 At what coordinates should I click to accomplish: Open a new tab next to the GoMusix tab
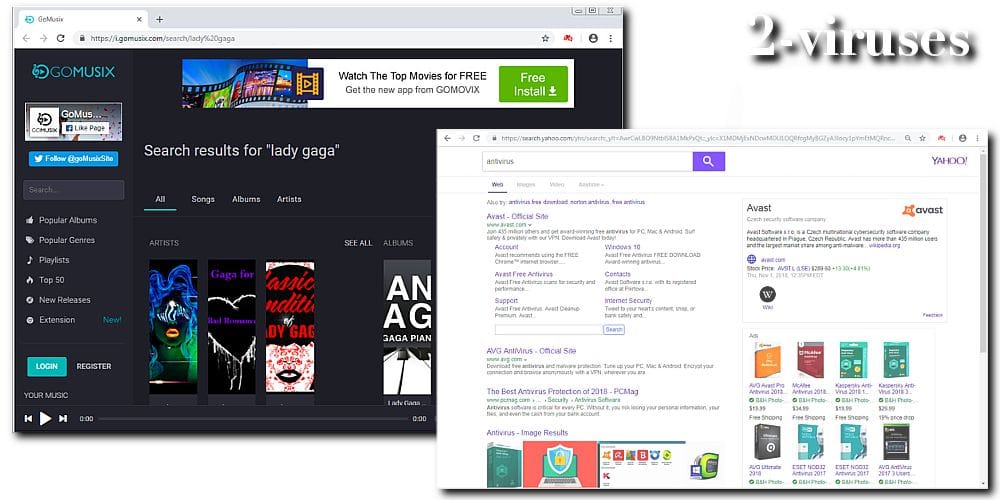point(159,19)
